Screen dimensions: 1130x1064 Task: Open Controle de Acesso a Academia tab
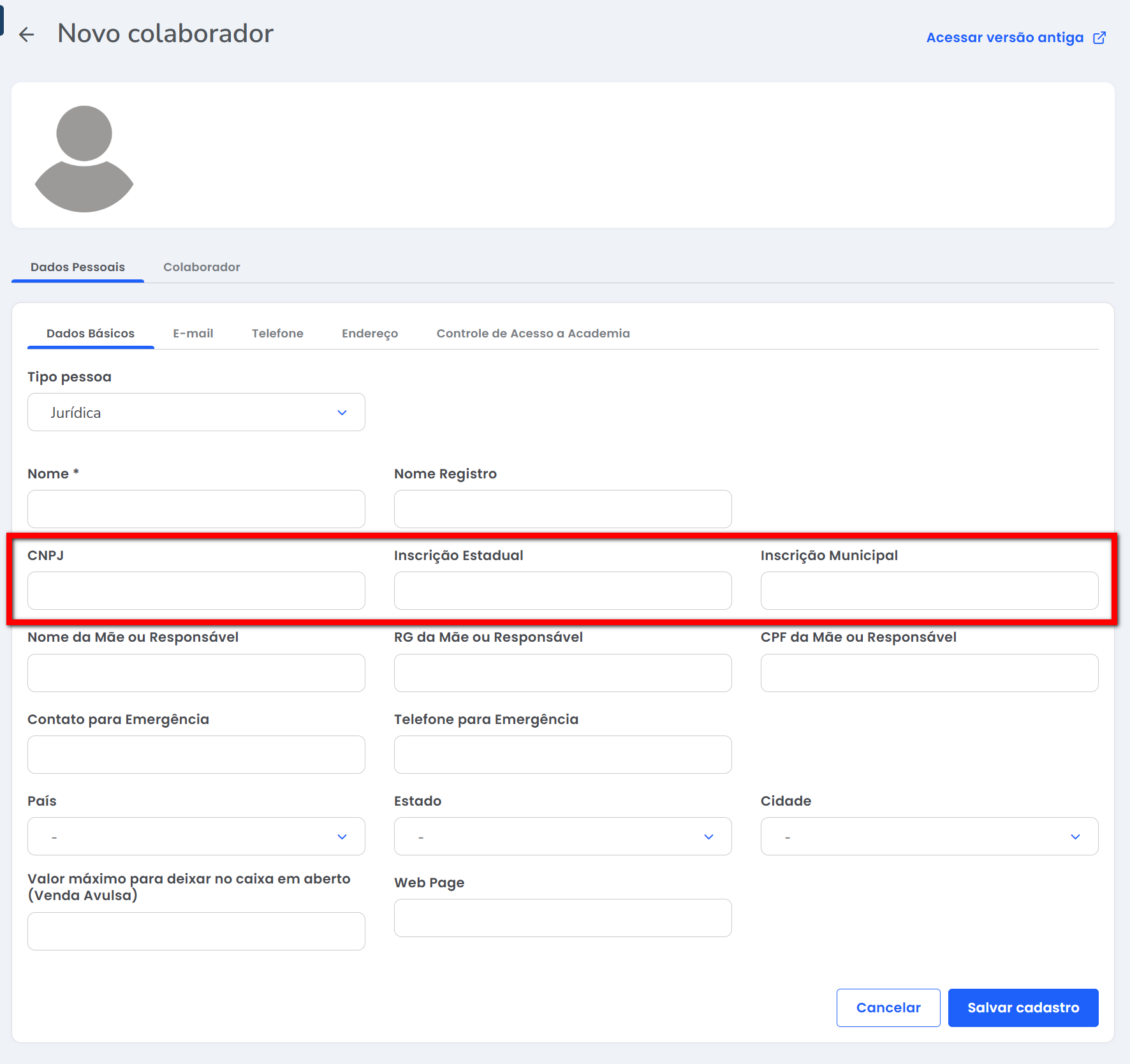[x=533, y=334]
